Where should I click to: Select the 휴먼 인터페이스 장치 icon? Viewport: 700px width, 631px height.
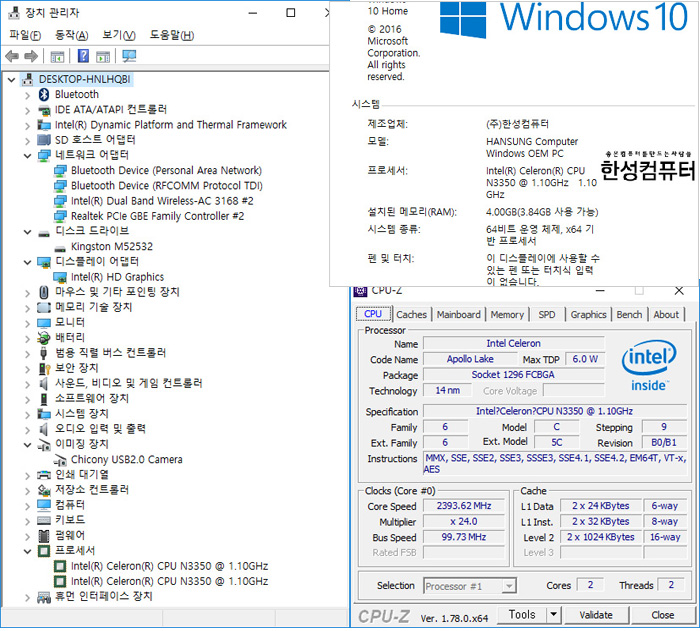pyautogui.click(x=44, y=597)
